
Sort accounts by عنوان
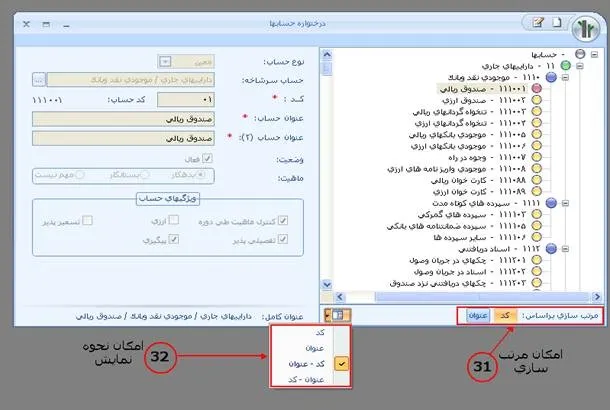tap(478, 315)
